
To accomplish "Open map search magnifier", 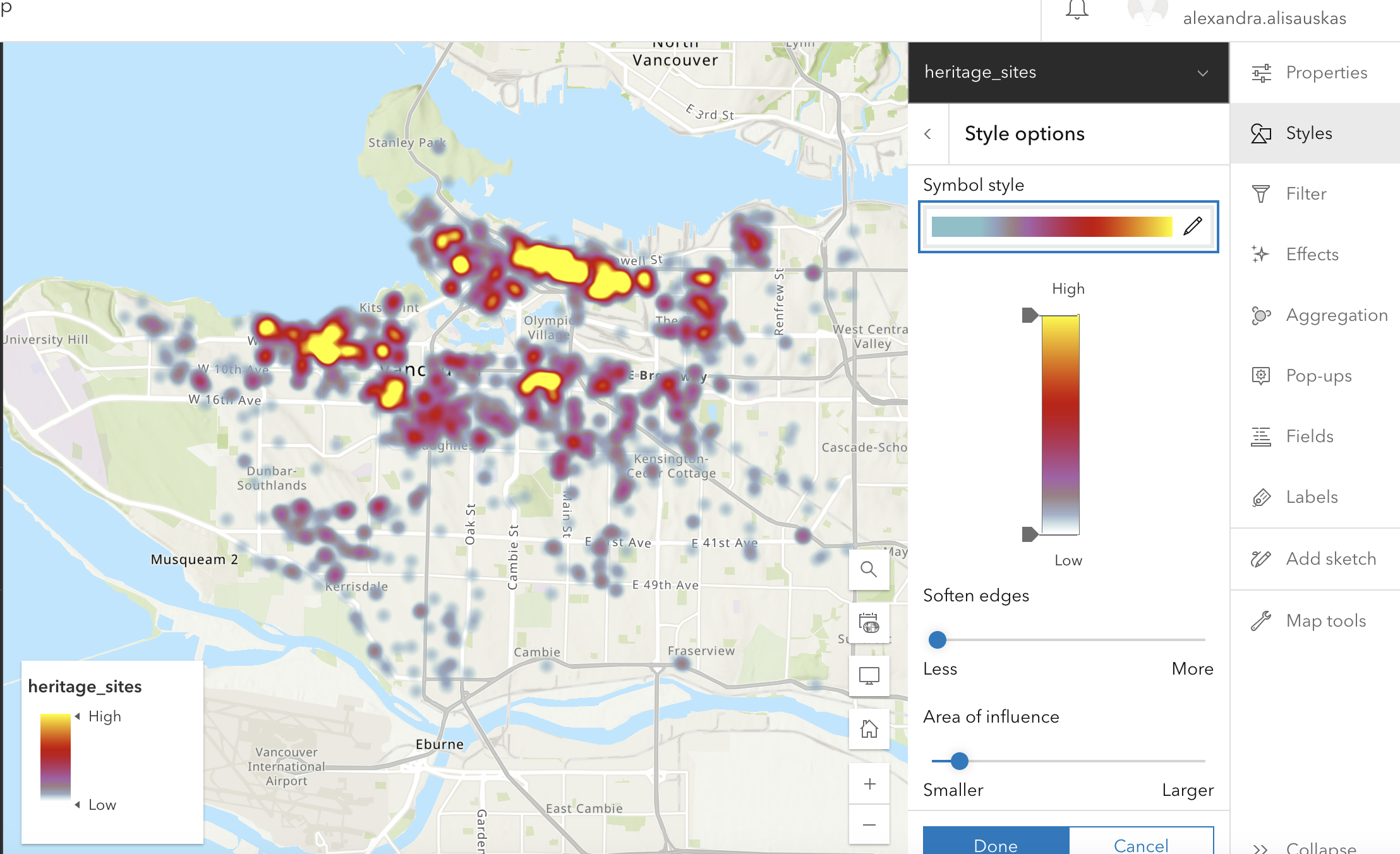I will 869,569.
